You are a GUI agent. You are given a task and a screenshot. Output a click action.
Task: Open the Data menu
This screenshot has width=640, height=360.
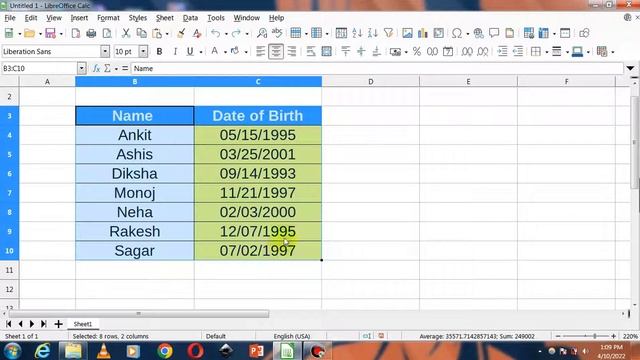pyautogui.click(x=190, y=18)
